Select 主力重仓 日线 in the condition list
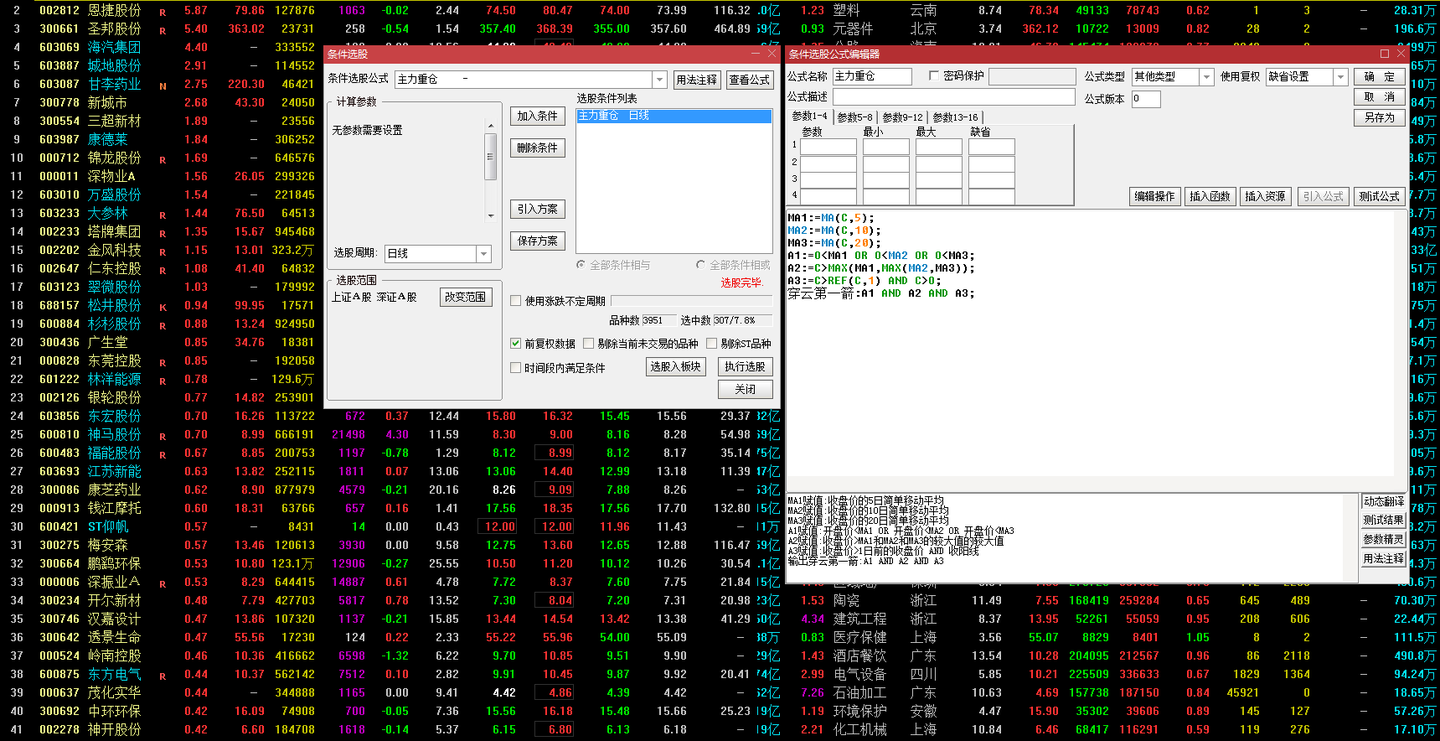The image size is (1440, 741). [674, 116]
